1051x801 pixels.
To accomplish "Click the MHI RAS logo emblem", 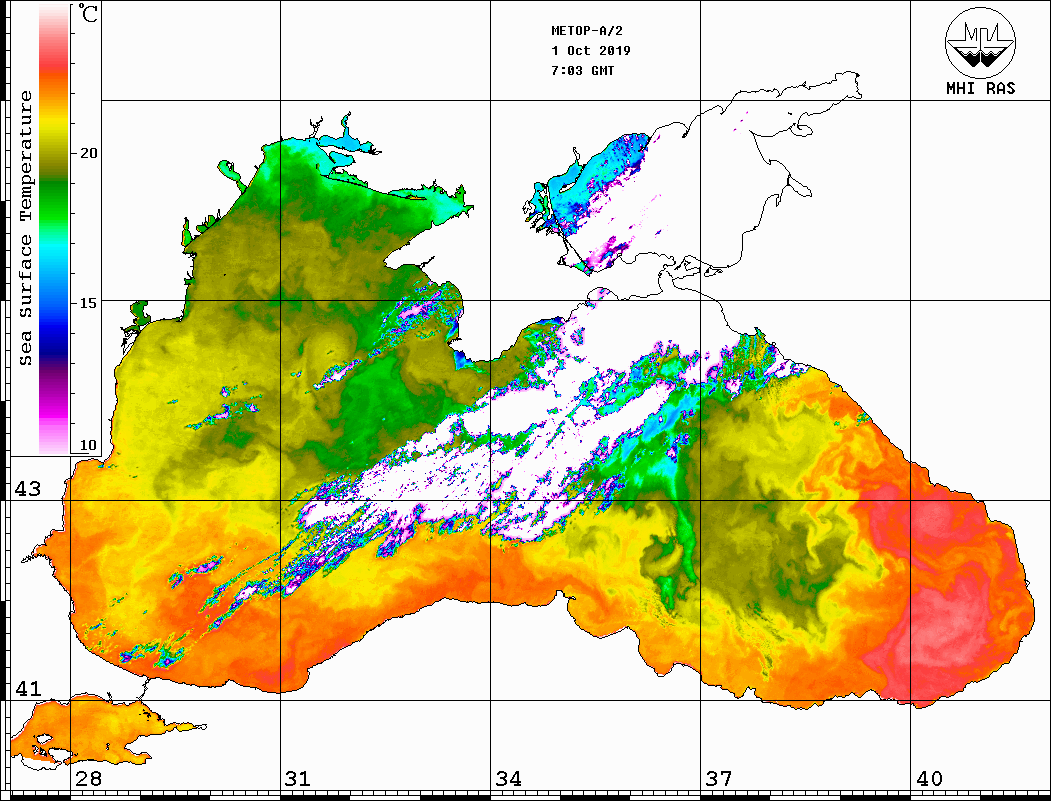I will coord(981,42).
